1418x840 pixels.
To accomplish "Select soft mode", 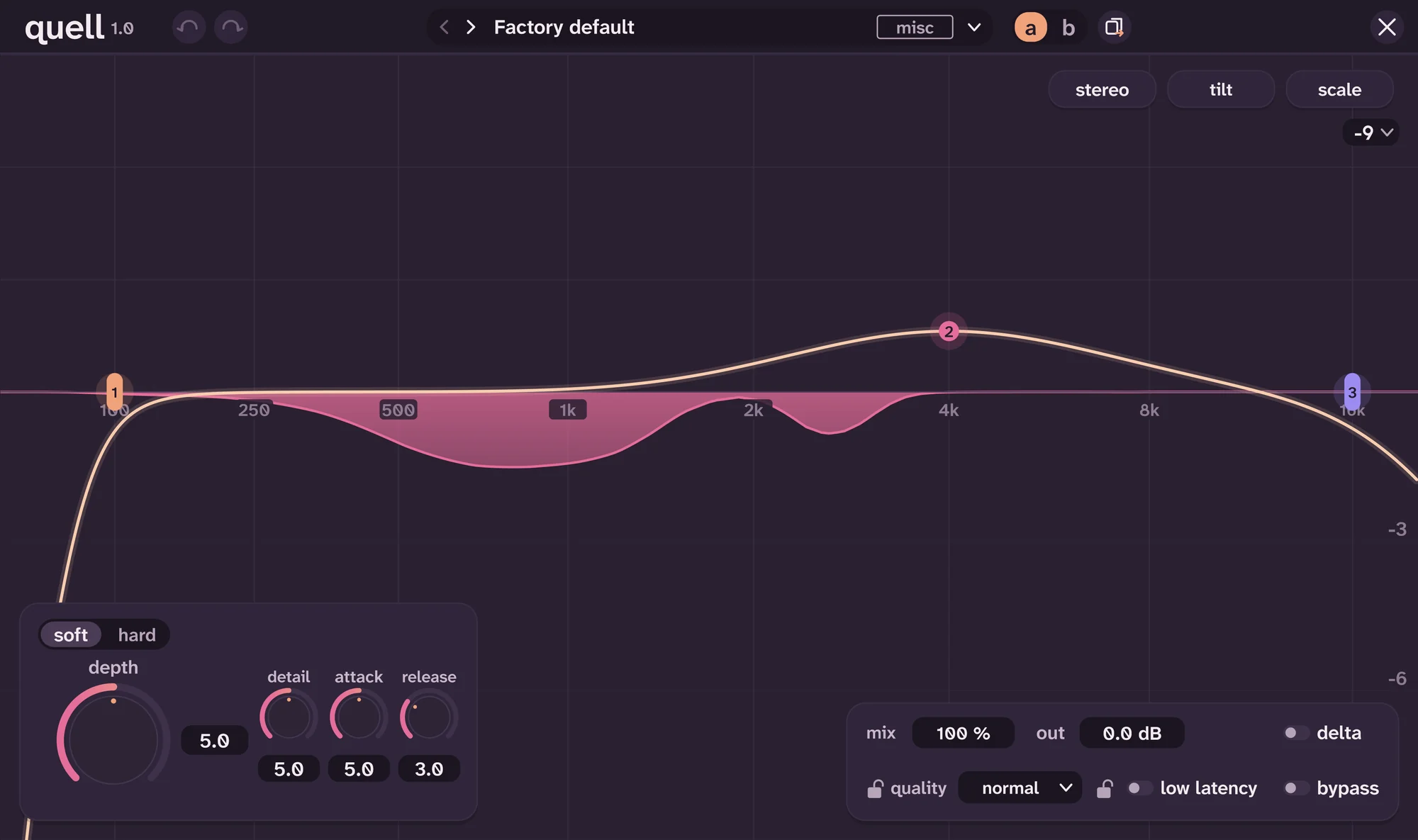I will [71, 634].
